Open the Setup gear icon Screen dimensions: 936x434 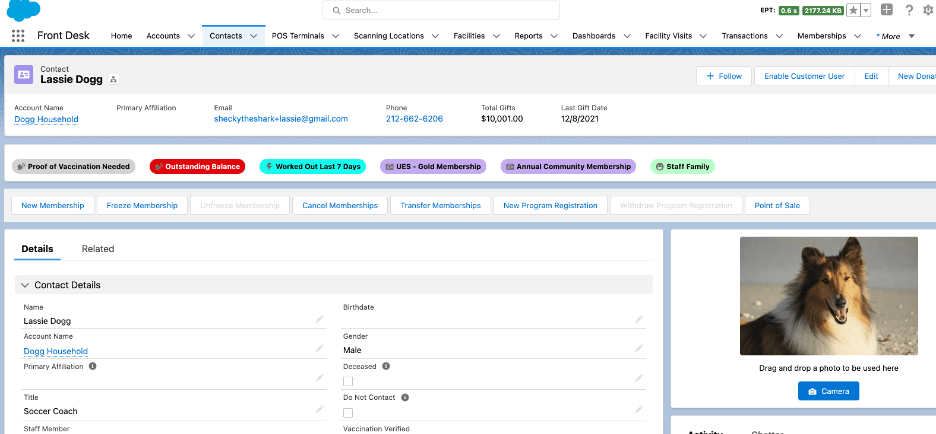[927, 10]
